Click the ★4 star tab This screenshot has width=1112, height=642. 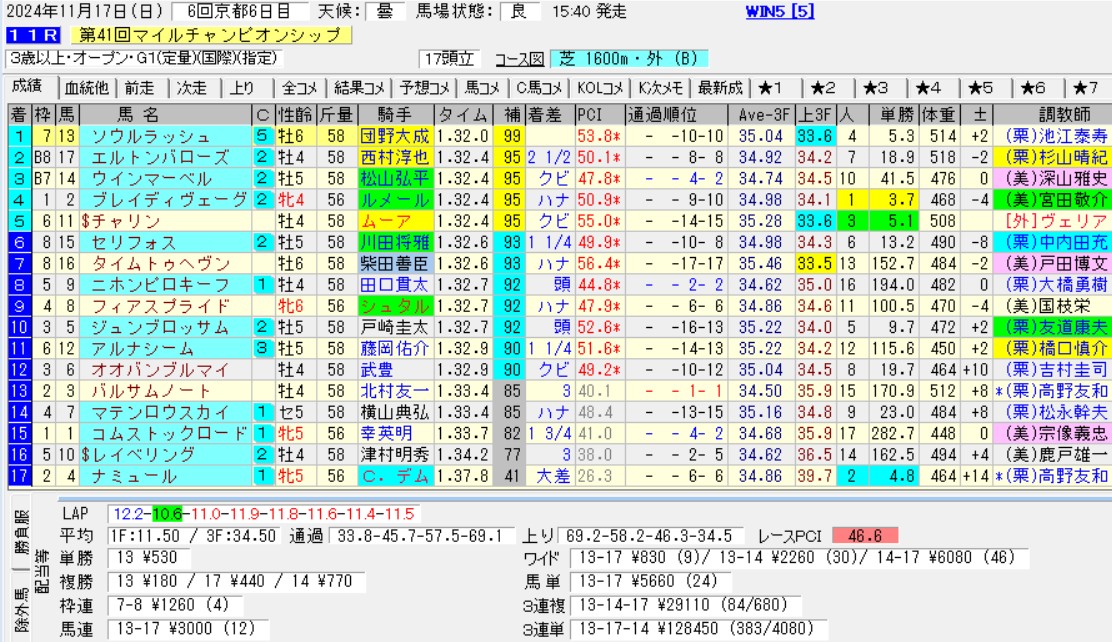[x=929, y=87]
